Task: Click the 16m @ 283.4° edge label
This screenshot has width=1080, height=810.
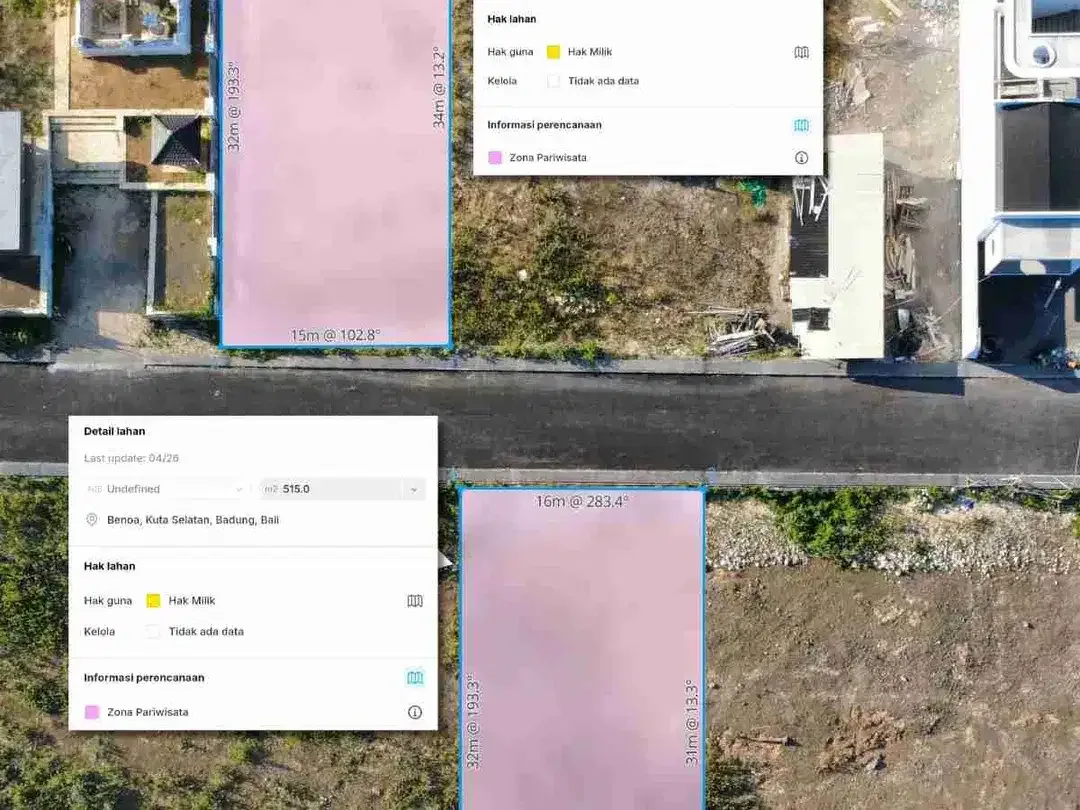Action: click(582, 501)
